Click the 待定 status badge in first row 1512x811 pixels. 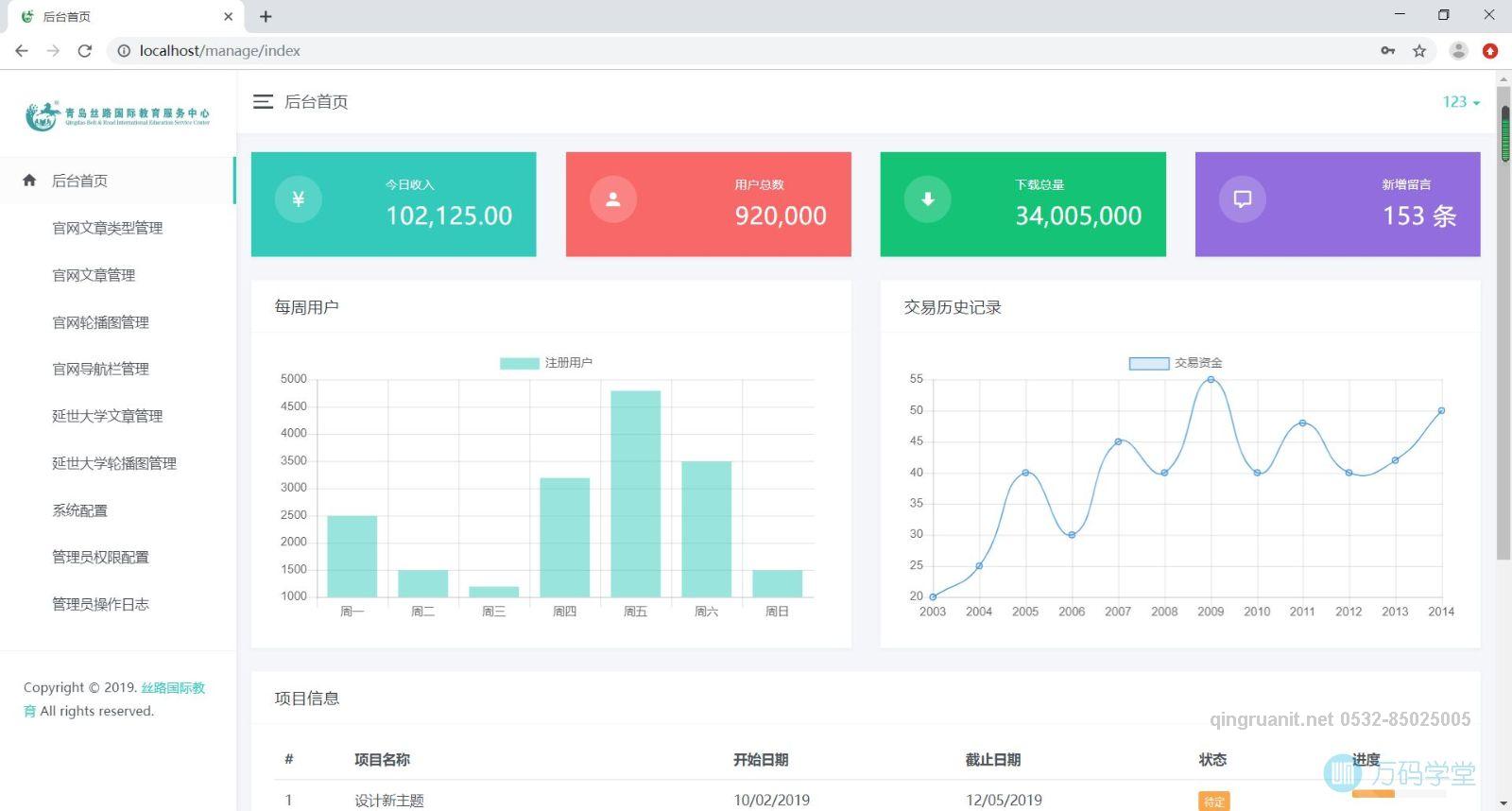point(1213,802)
